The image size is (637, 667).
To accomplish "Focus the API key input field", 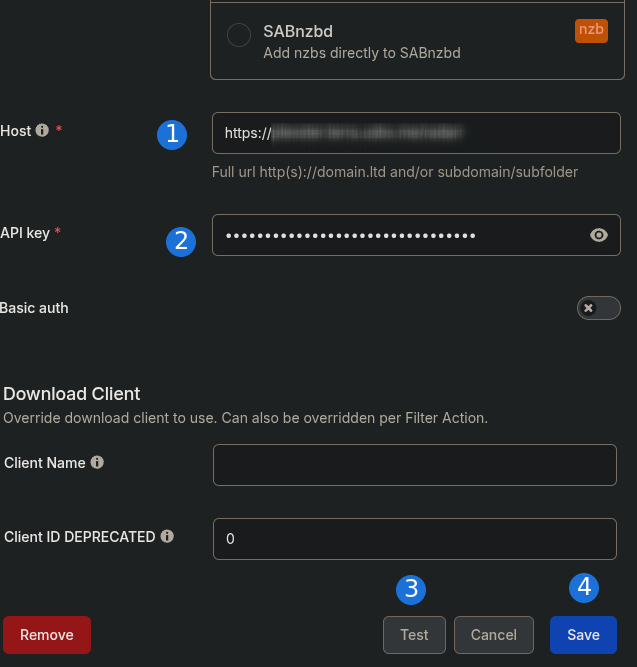I will point(416,235).
